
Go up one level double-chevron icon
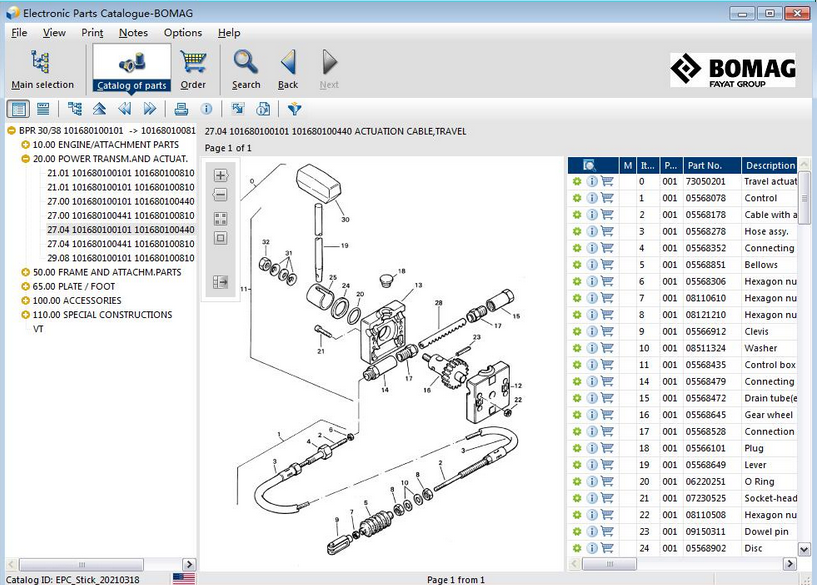point(100,109)
